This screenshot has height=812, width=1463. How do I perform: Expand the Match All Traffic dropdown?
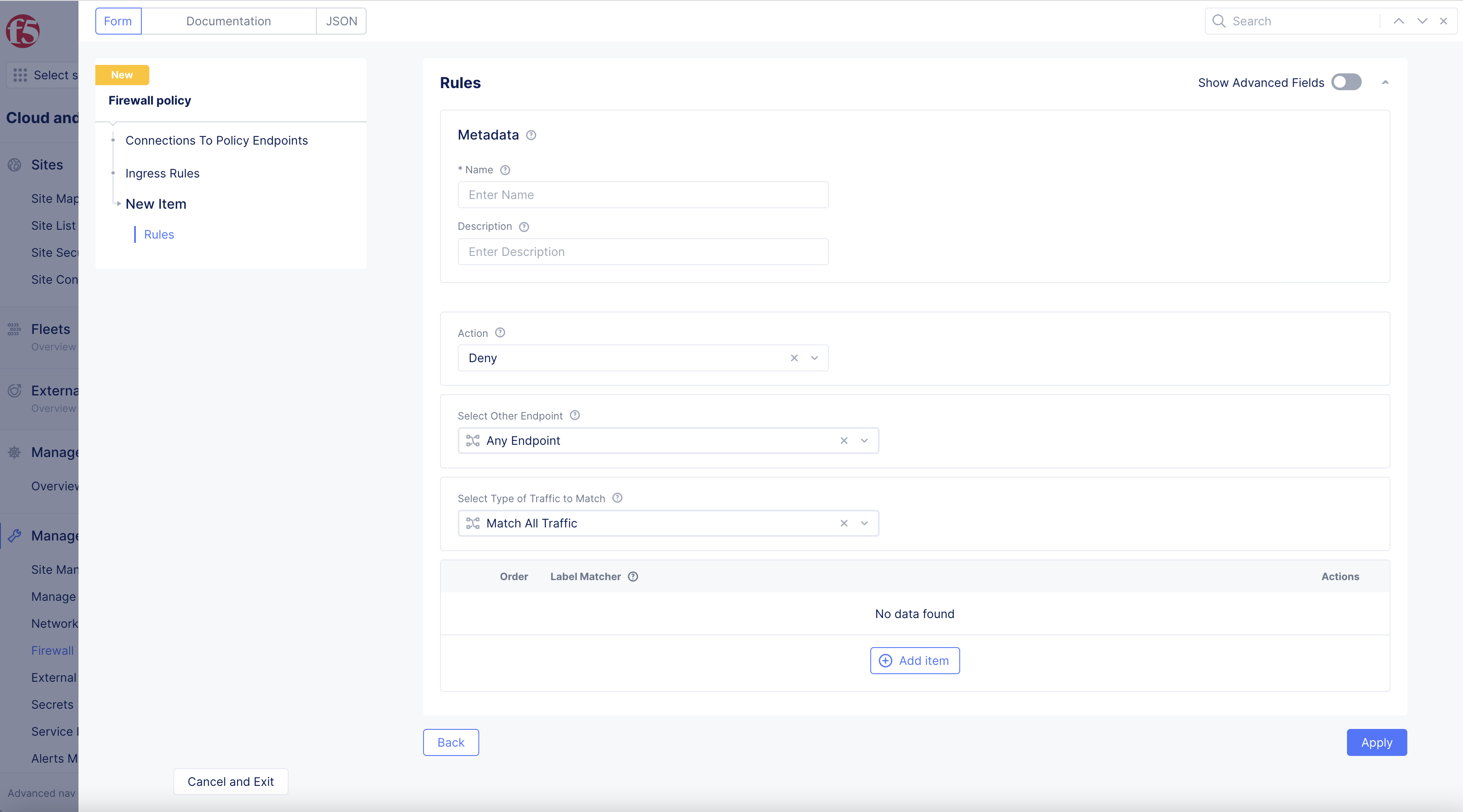coord(864,523)
